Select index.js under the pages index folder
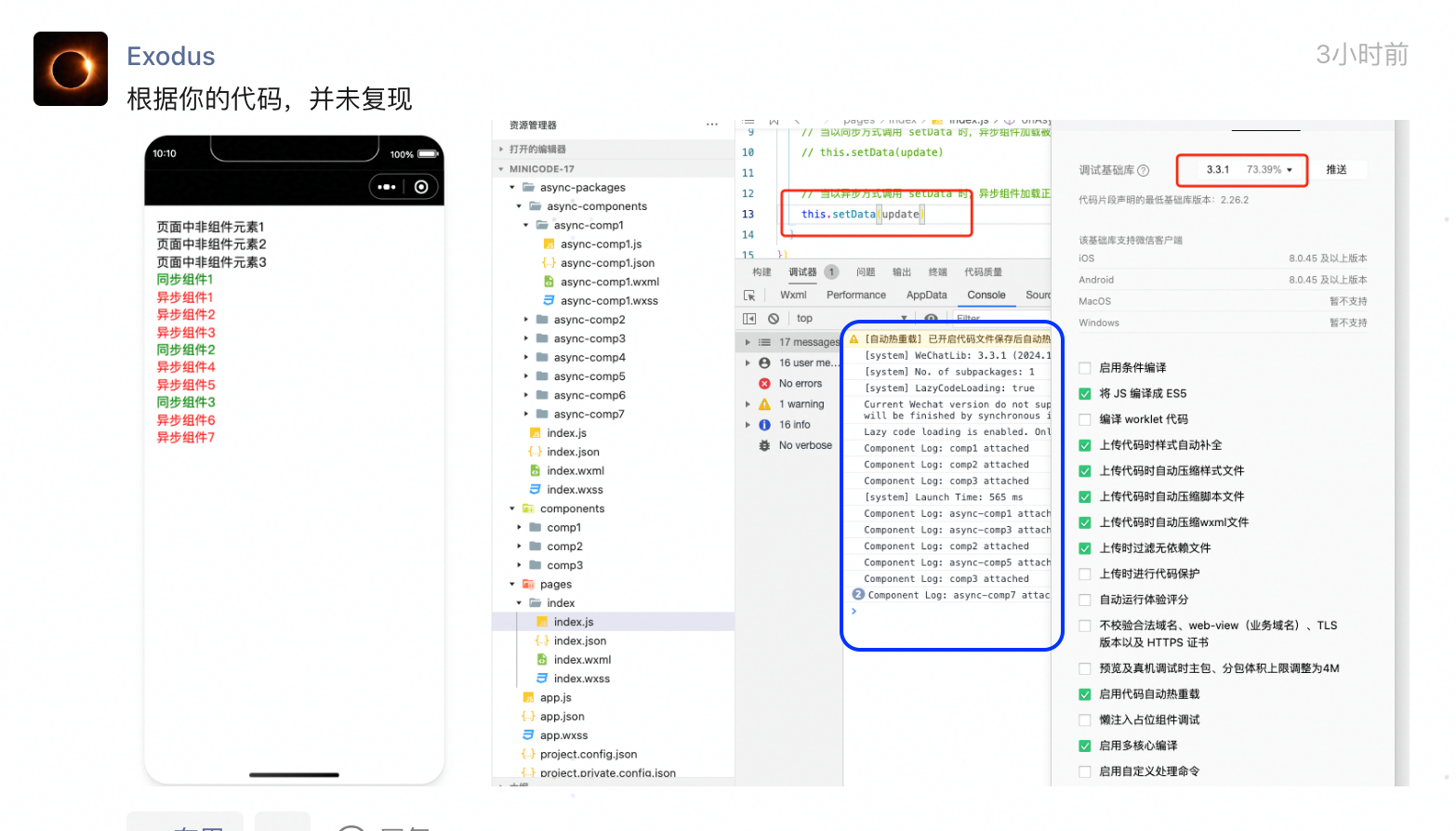 tap(574, 622)
